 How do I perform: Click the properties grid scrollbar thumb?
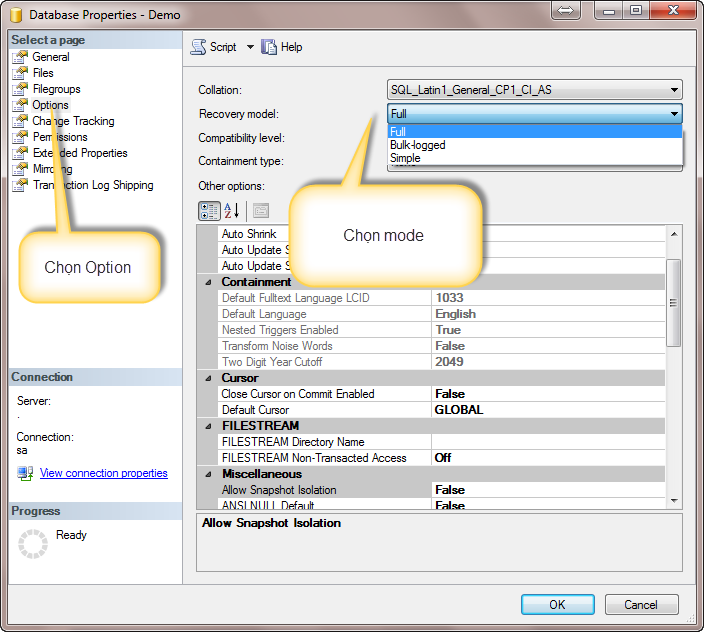click(673, 303)
